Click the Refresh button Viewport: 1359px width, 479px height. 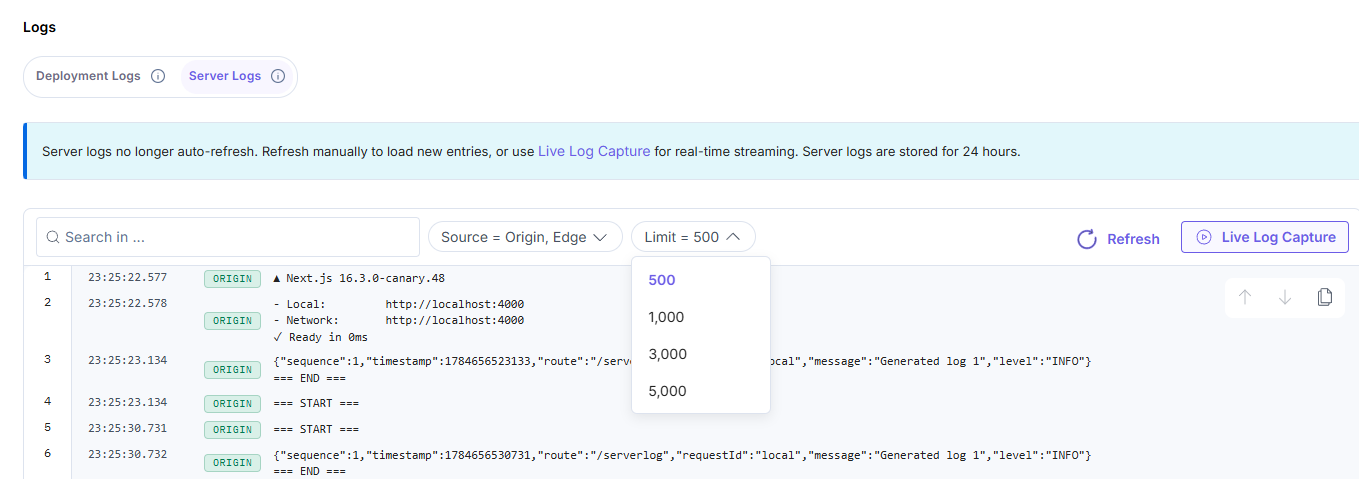coord(1118,239)
